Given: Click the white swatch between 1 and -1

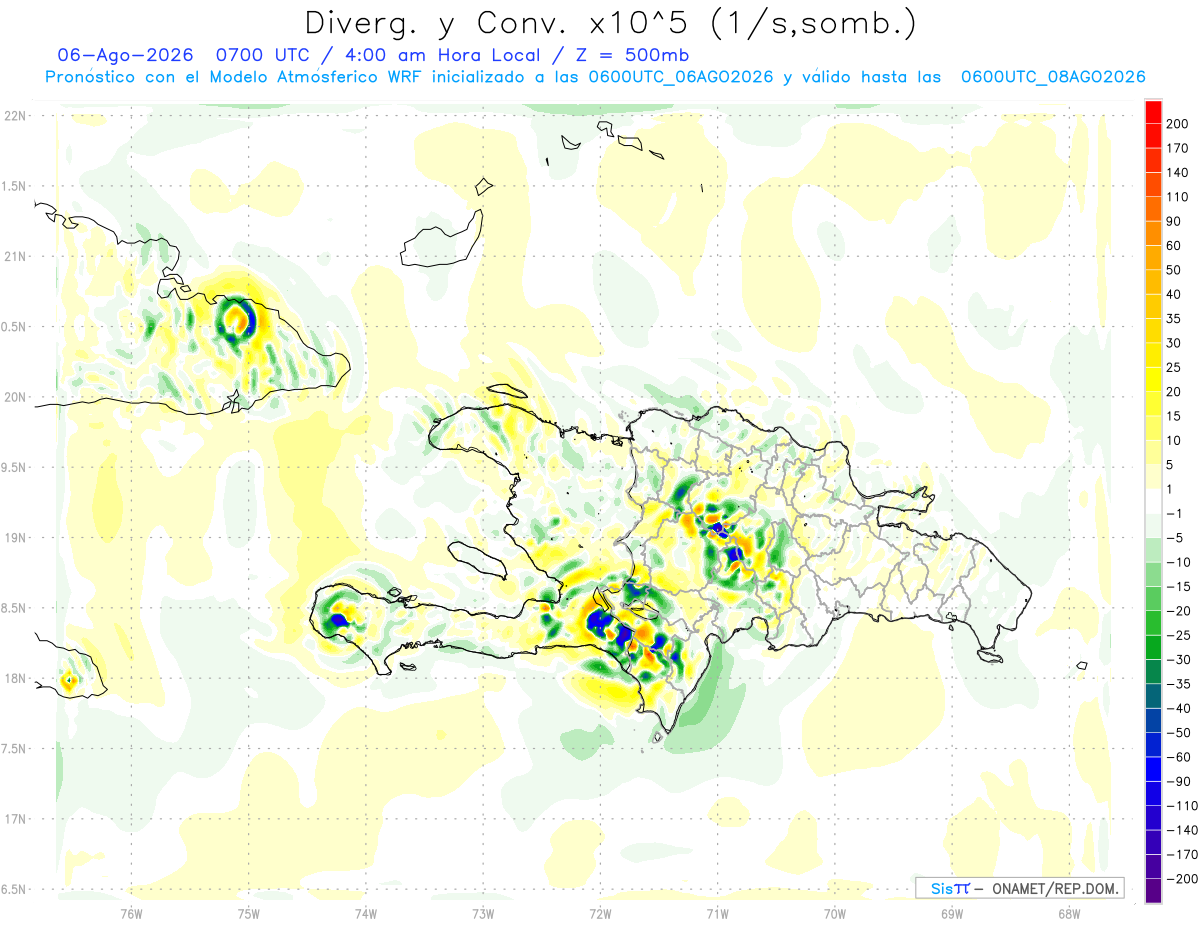Looking at the screenshot, I should point(1153,502).
